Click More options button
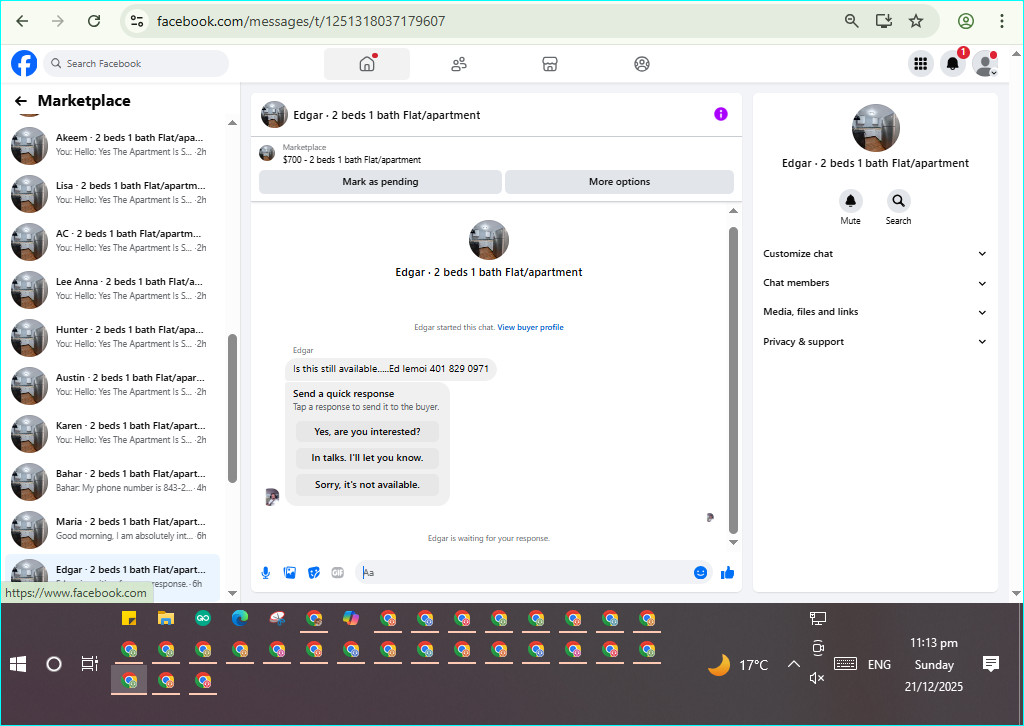Image resolution: width=1024 pixels, height=726 pixels. point(619,182)
